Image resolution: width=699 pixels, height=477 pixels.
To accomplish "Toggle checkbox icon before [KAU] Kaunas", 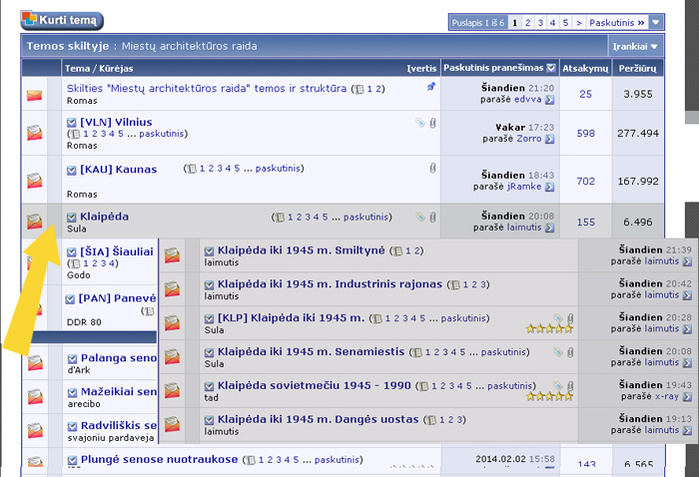I will tap(71, 170).
